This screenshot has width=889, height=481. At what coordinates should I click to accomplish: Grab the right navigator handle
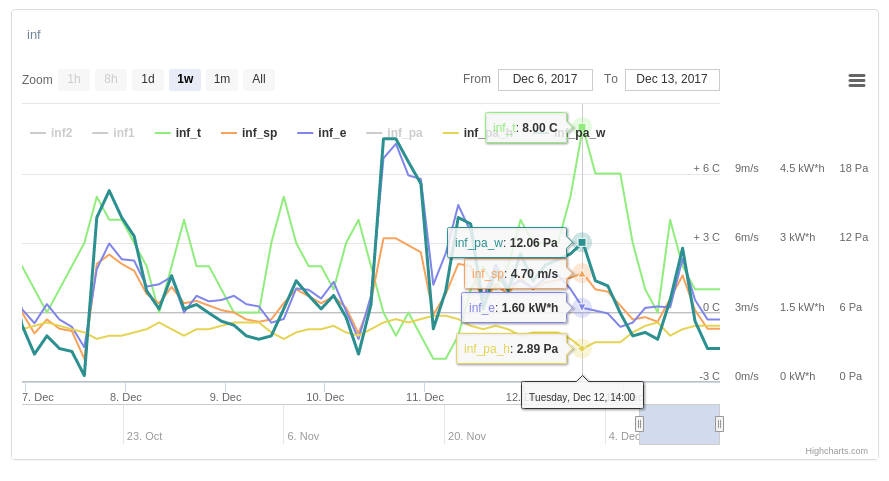(719, 424)
